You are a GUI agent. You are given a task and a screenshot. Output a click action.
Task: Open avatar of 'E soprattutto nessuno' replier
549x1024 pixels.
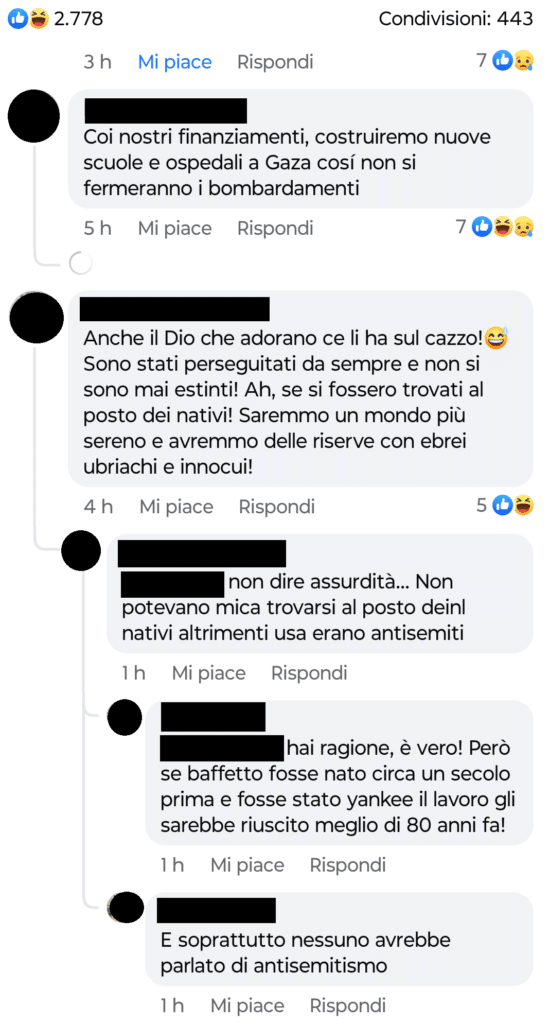click(x=125, y=908)
